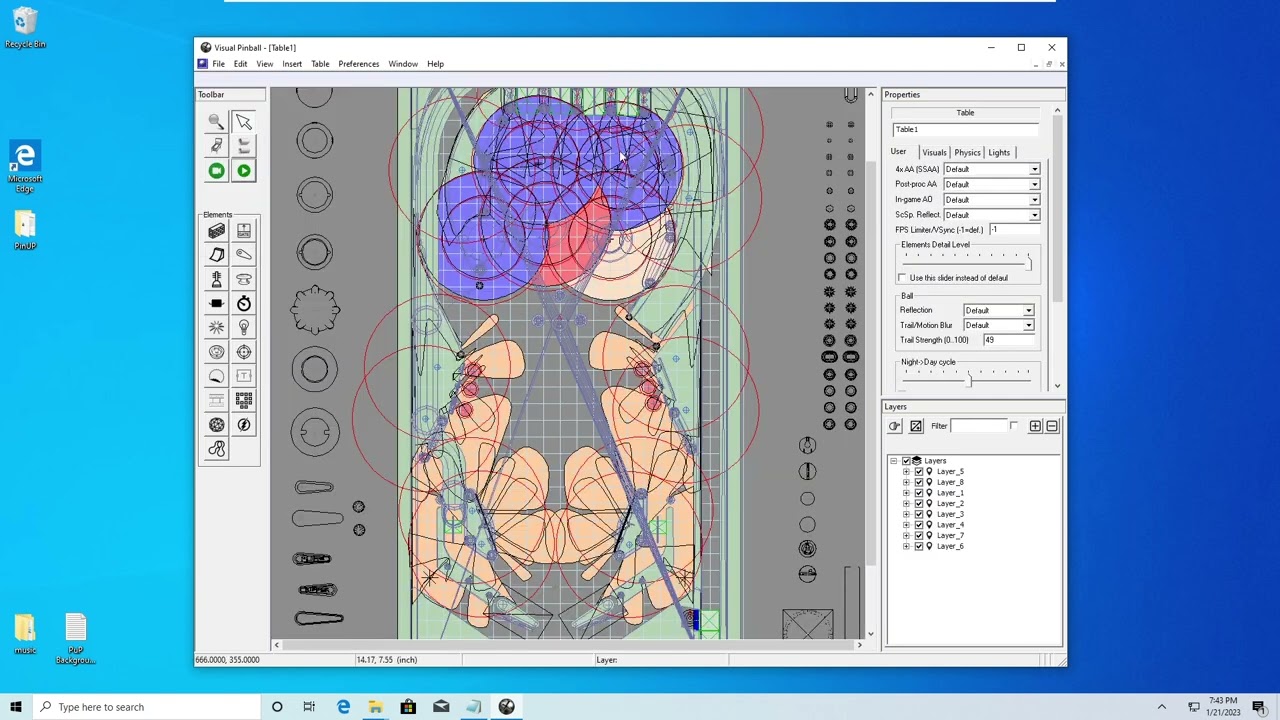Uncheck the Layer_5 visibility checkbox
This screenshot has height=720, width=1280.
919,471
